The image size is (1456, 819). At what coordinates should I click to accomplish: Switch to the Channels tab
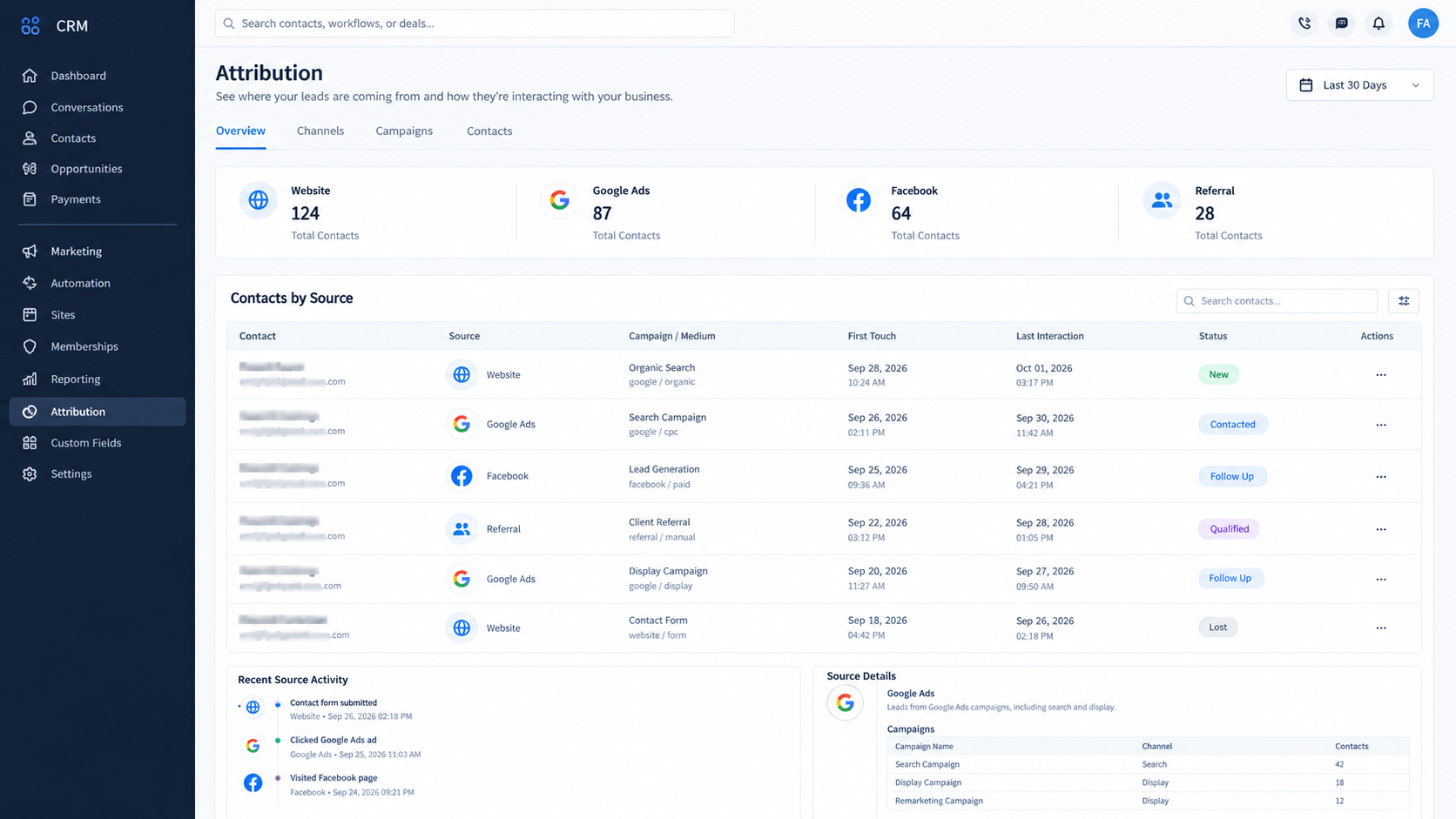(x=320, y=131)
